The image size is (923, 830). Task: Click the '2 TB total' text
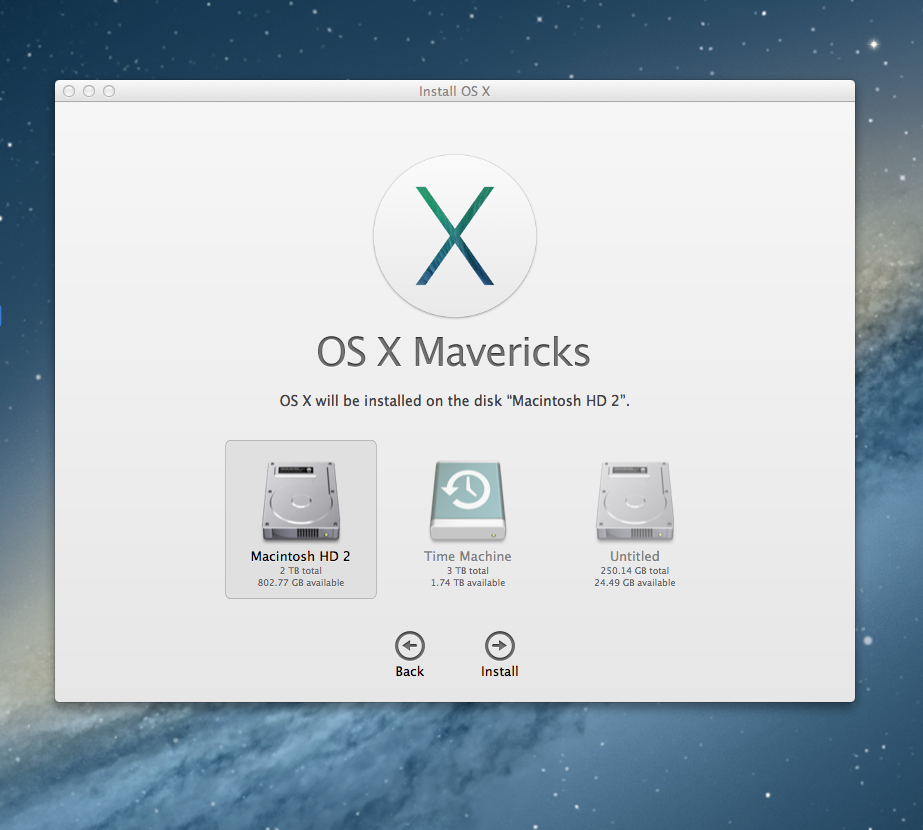[301, 570]
